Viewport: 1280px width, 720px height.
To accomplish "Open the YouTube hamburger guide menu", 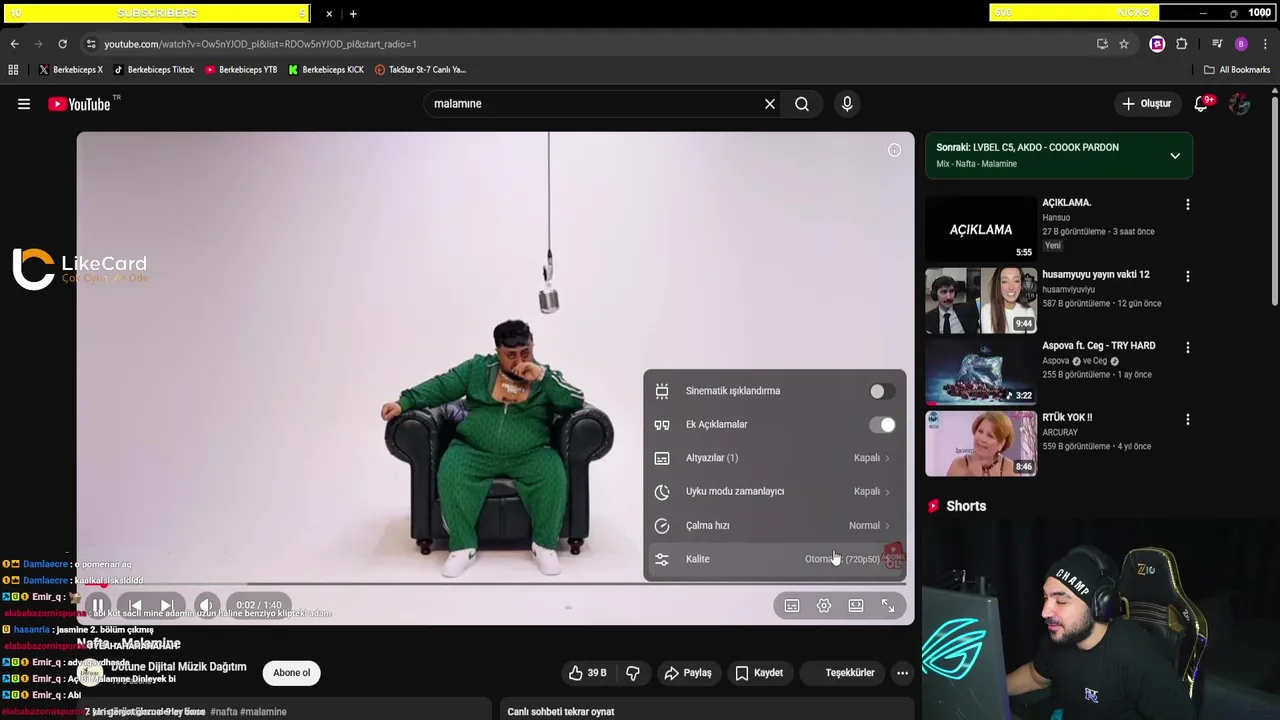I will pyautogui.click(x=24, y=104).
